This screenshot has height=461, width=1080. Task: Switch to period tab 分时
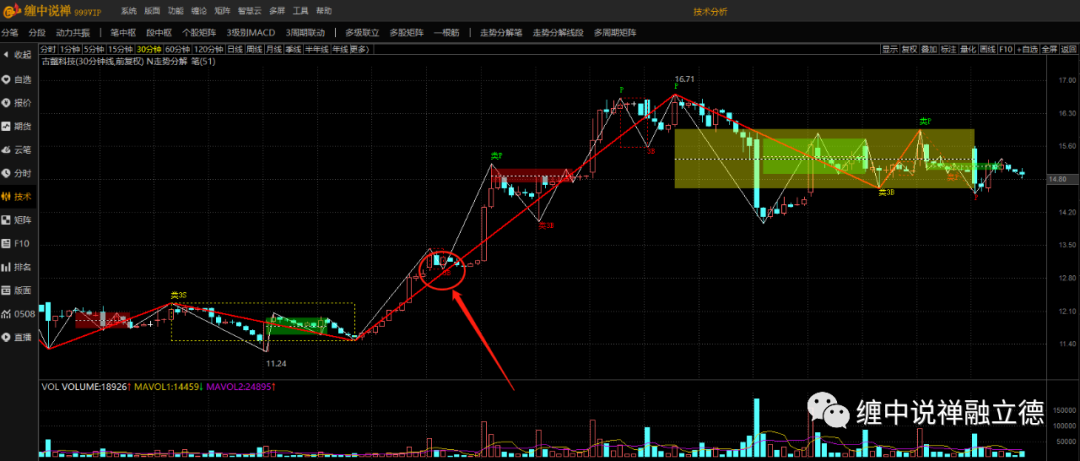[x=48, y=49]
